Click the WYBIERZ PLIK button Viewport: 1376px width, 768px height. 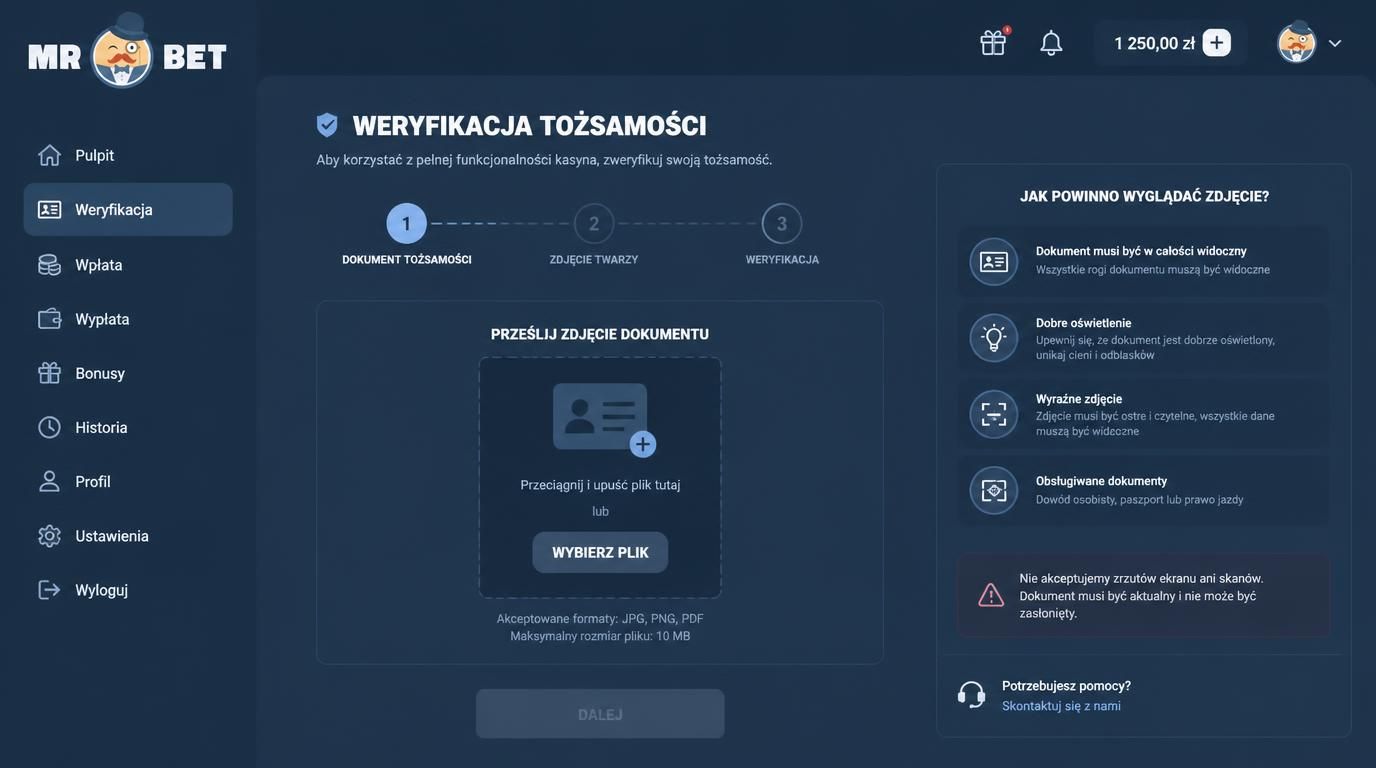pyautogui.click(x=600, y=552)
